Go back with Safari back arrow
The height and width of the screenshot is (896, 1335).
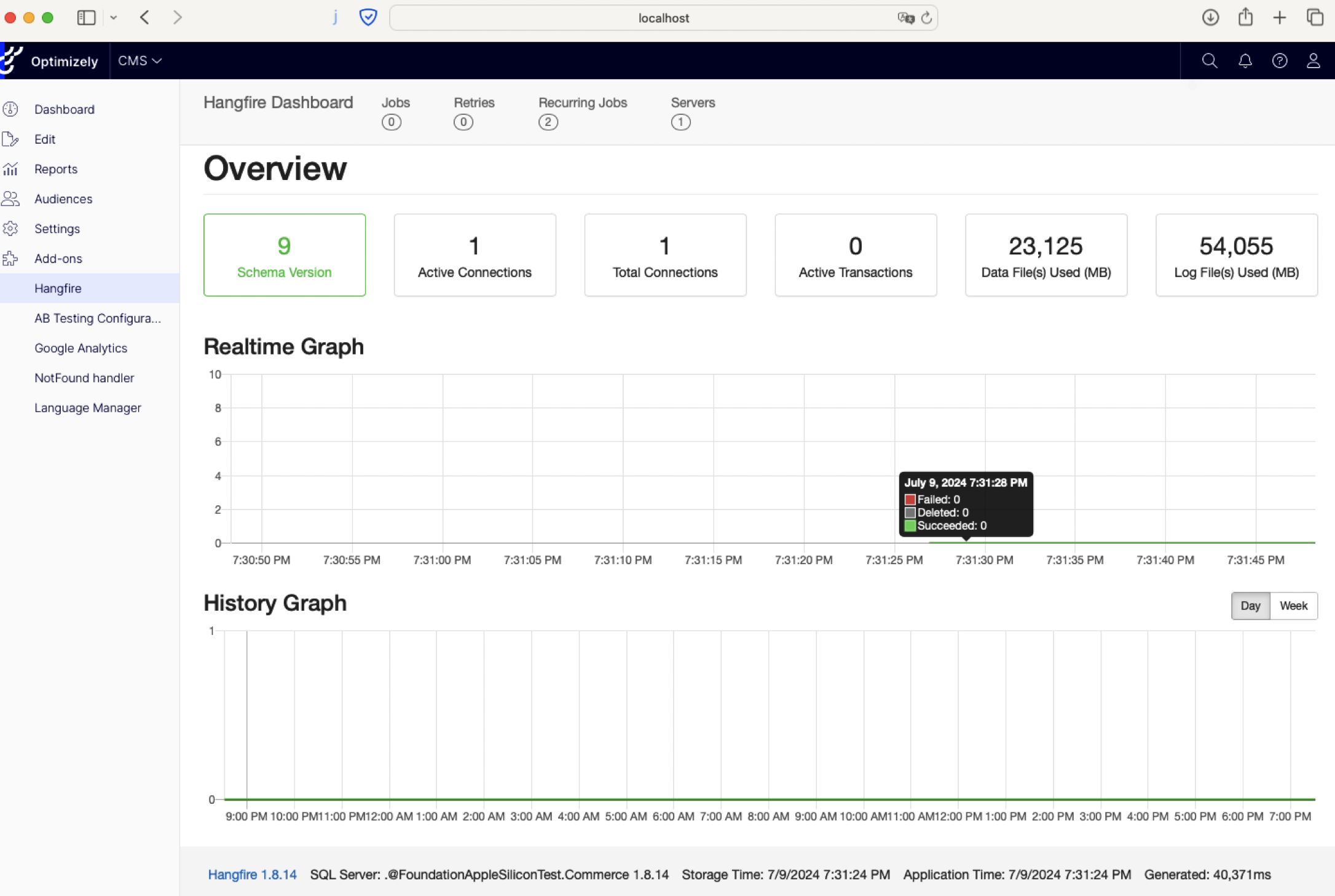pos(144,17)
